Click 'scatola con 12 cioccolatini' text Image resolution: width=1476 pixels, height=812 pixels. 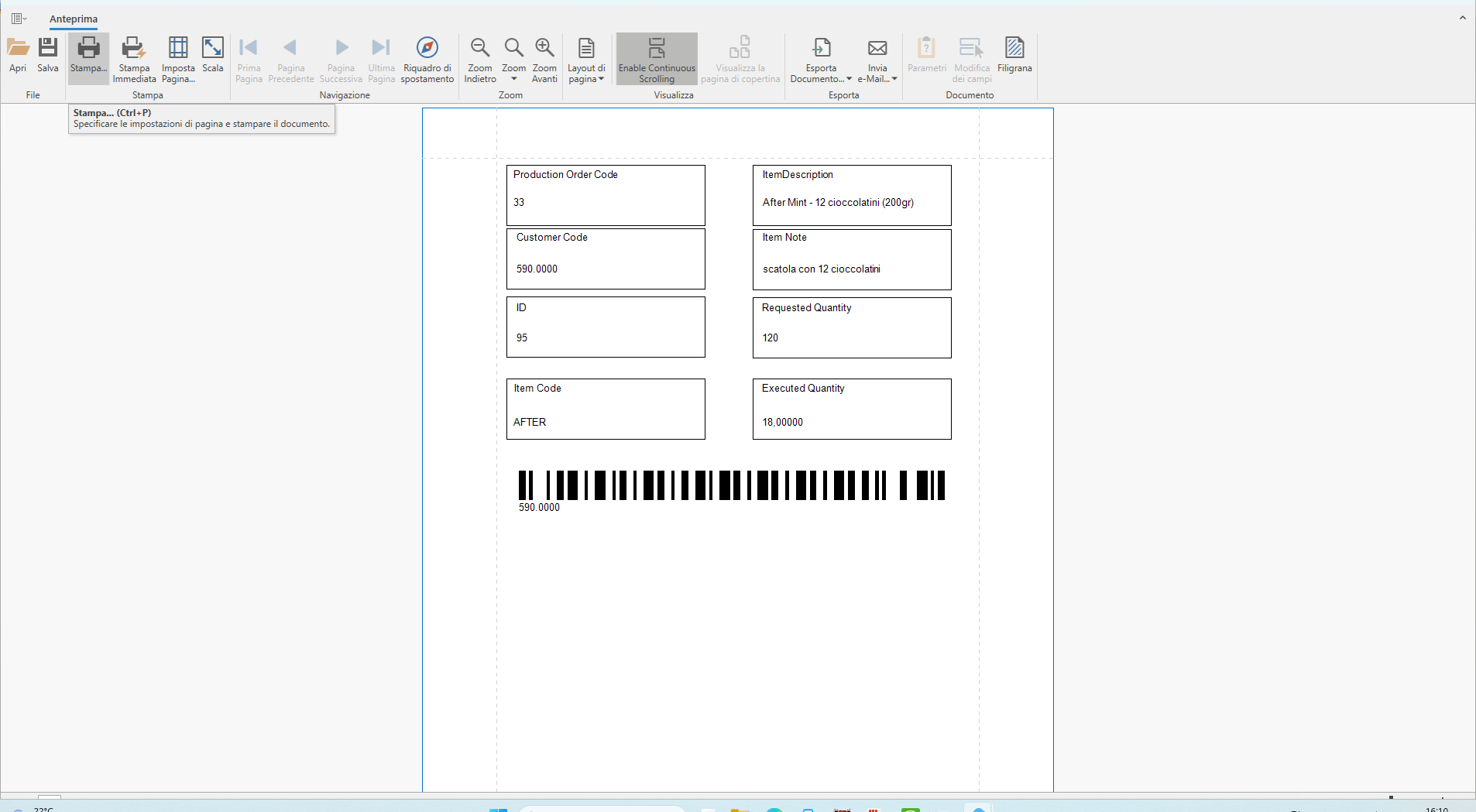coord(822,269)
